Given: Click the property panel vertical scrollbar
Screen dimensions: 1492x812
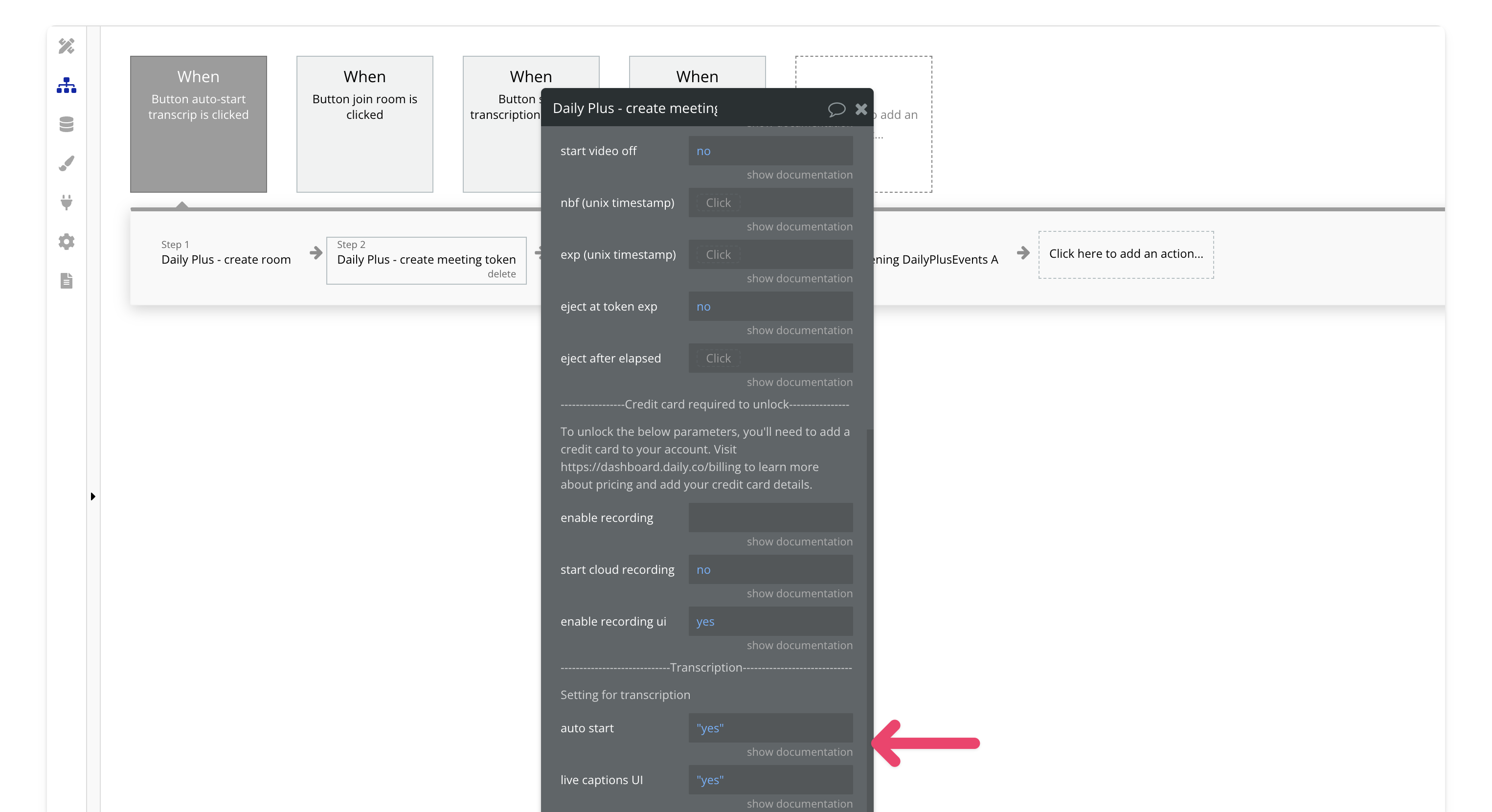Looking at the screenshot, I should (x=869, y=620).
